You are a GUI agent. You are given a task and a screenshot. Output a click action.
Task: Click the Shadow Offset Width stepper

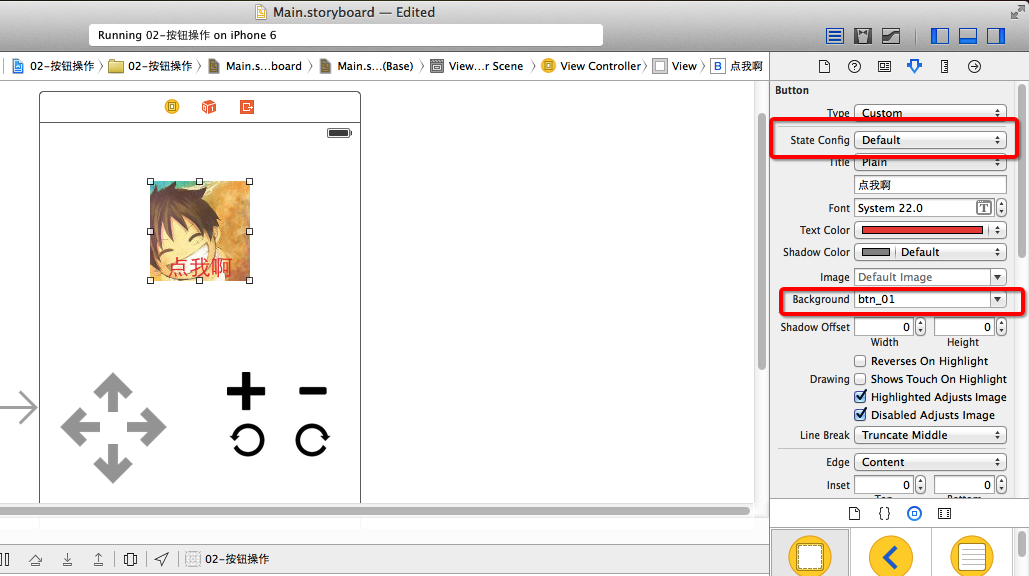(x=921, y=327)
